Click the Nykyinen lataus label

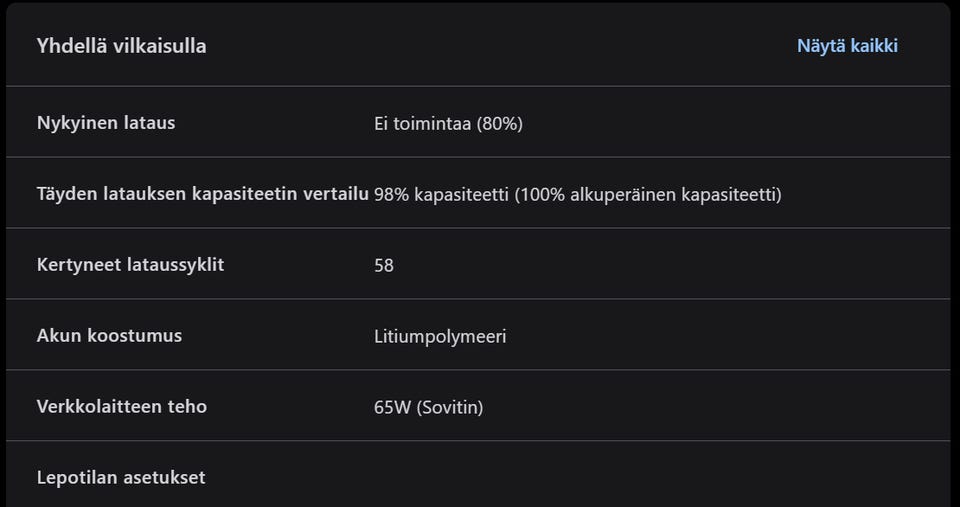click(x=106, y=123)
